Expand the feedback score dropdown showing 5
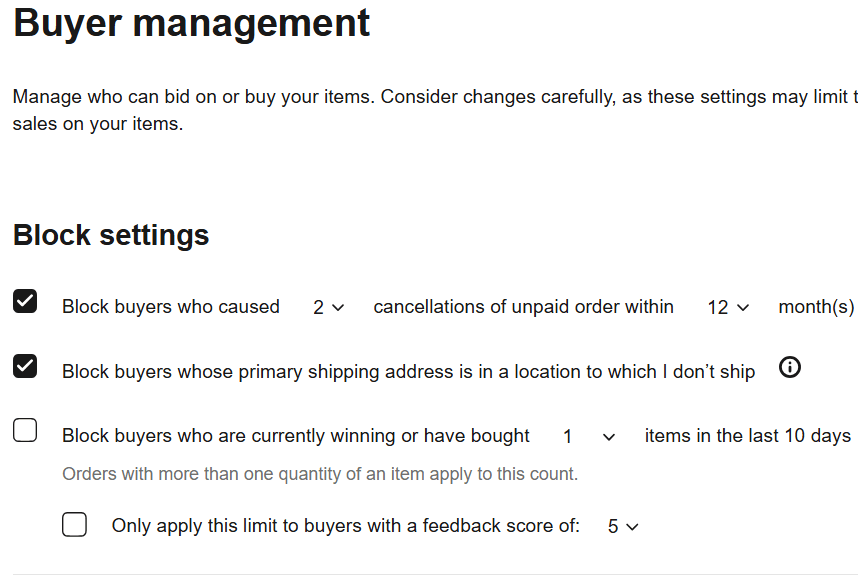858x580 pixels. (623, 526)
